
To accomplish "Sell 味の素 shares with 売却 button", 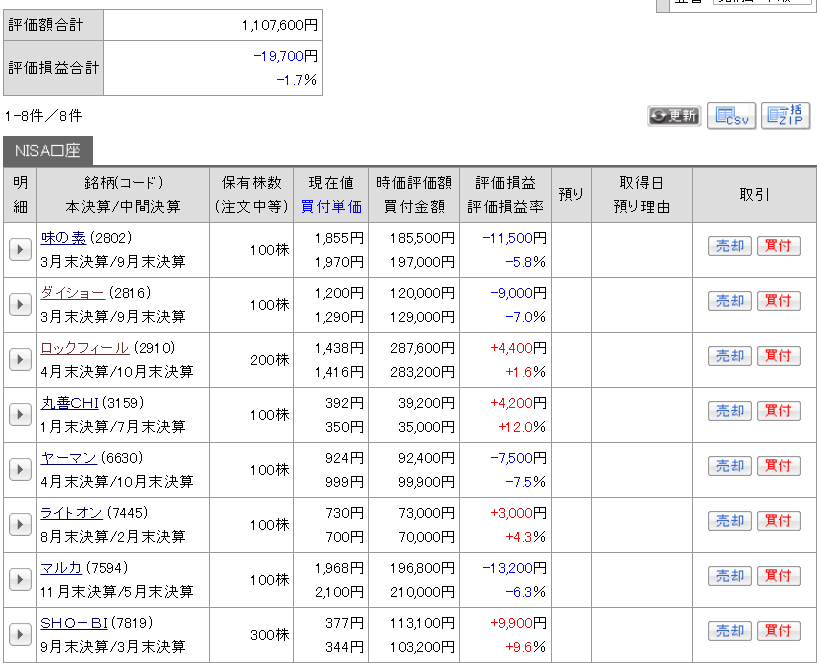I will (730, 246).
